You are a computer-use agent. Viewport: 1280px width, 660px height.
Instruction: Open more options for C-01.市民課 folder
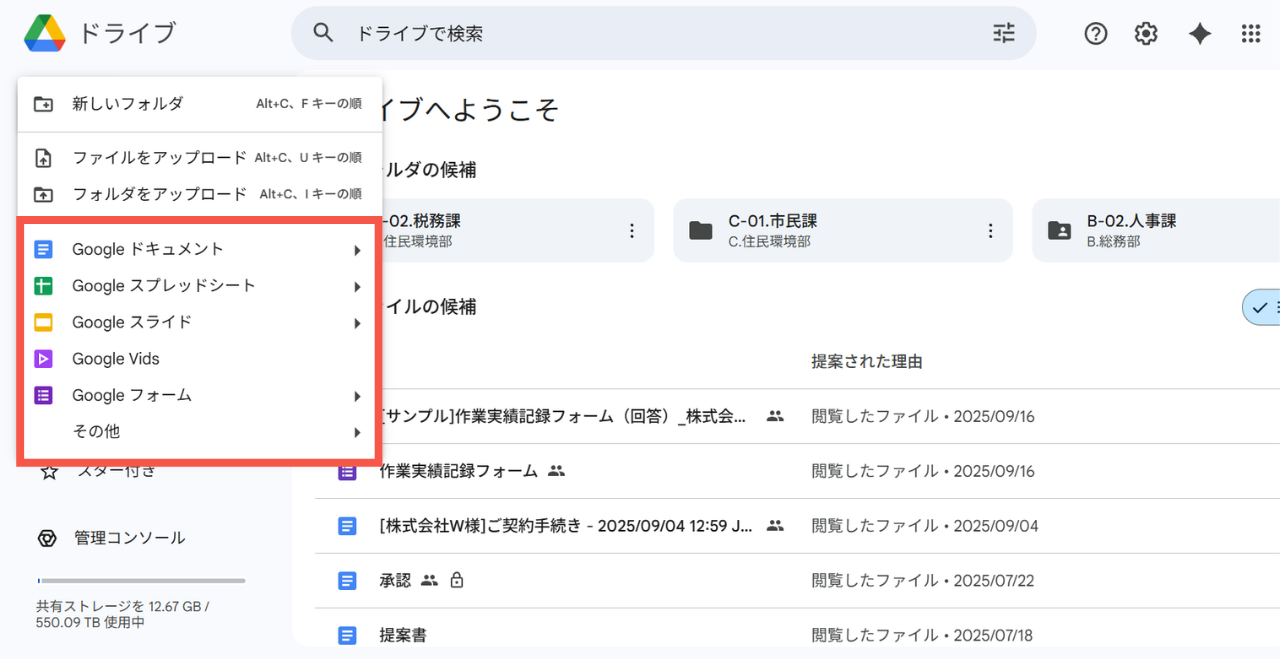[990, 231]
